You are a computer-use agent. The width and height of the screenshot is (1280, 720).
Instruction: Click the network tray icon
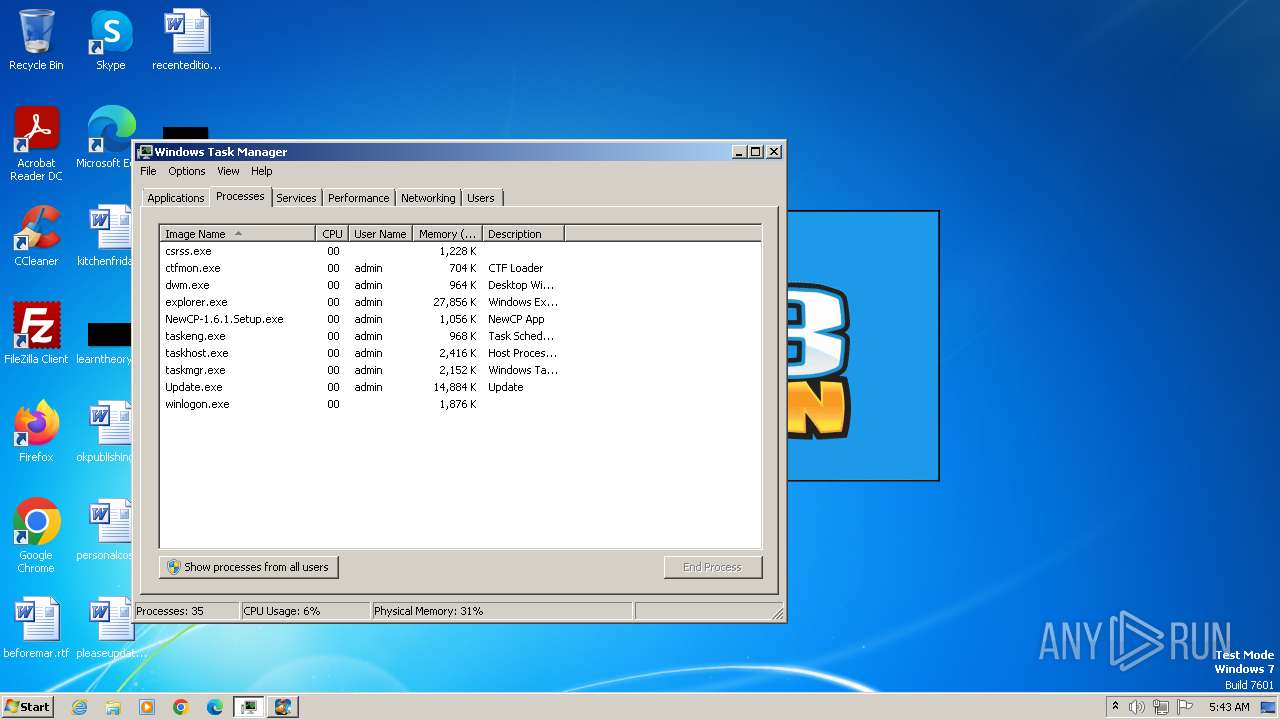(1161, 707)
